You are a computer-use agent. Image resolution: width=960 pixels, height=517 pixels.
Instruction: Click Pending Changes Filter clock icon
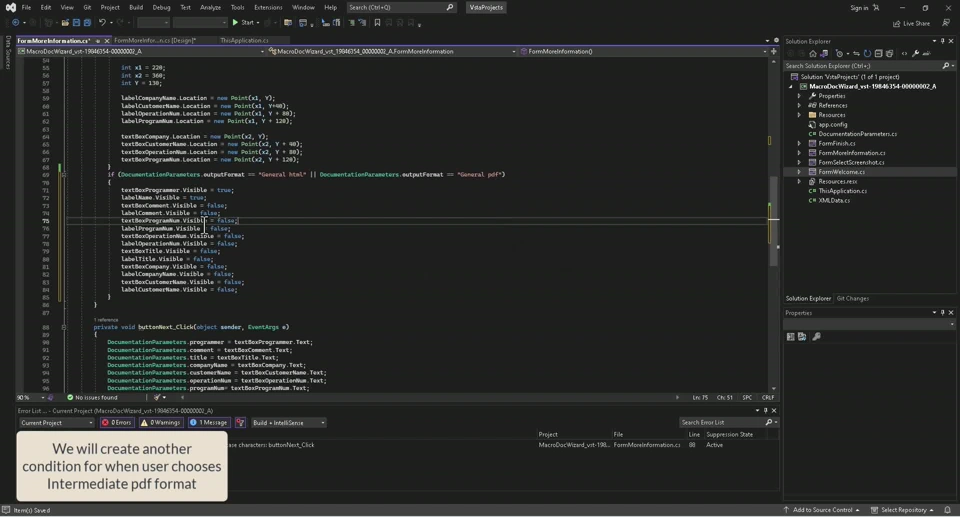840,53
